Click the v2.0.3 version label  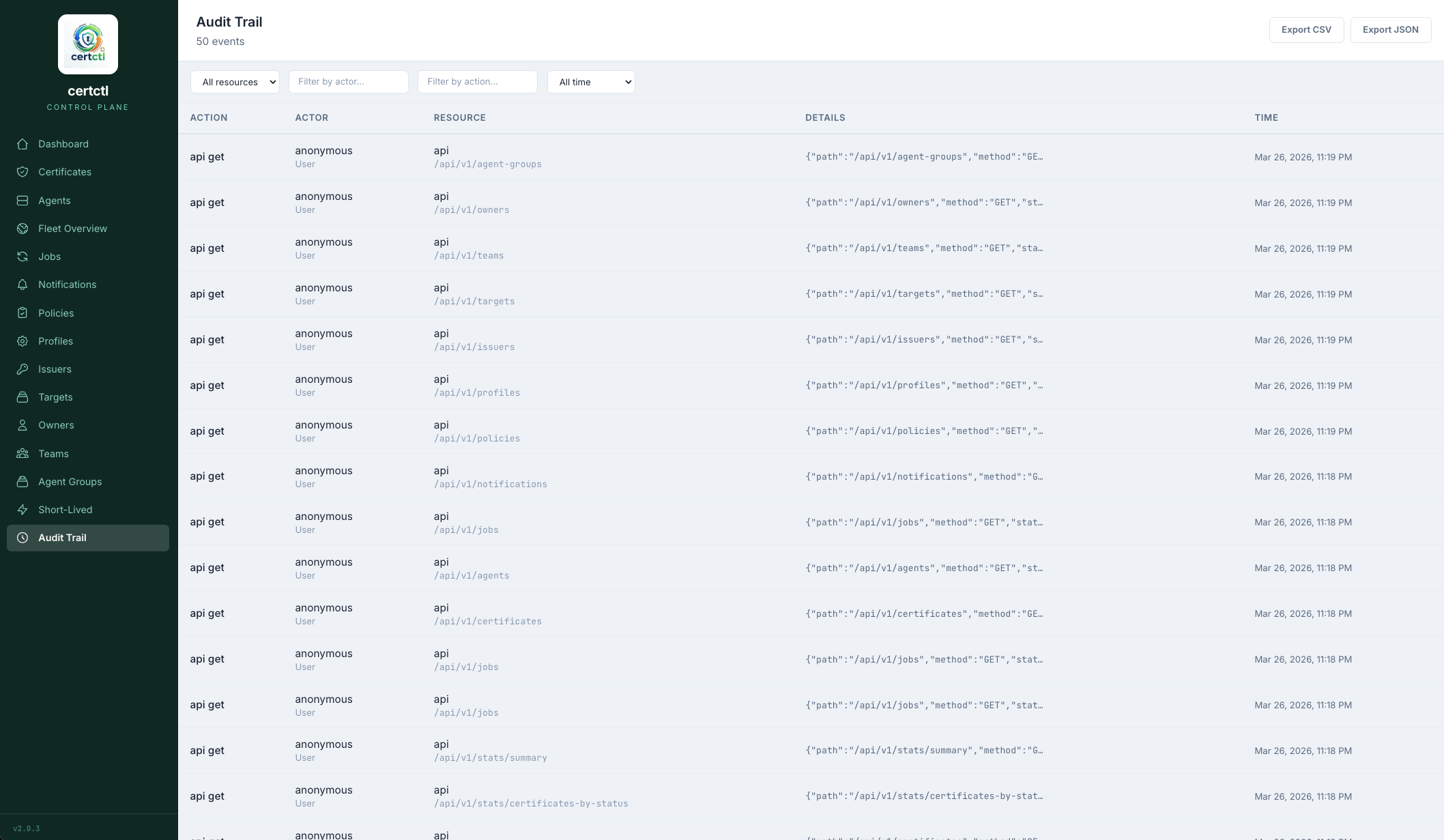[27, 828]
